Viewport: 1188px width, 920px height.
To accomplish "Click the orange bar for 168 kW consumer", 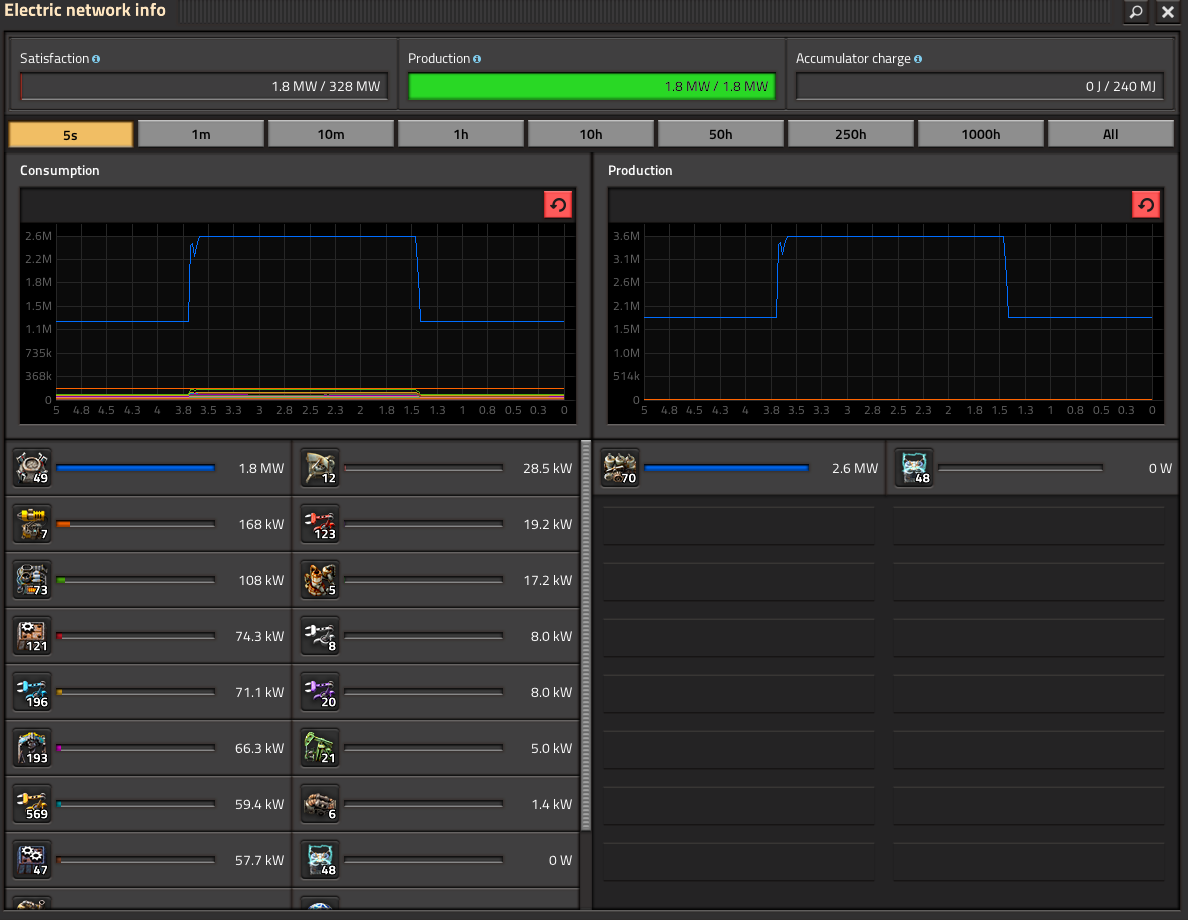I will click(136, 524).
